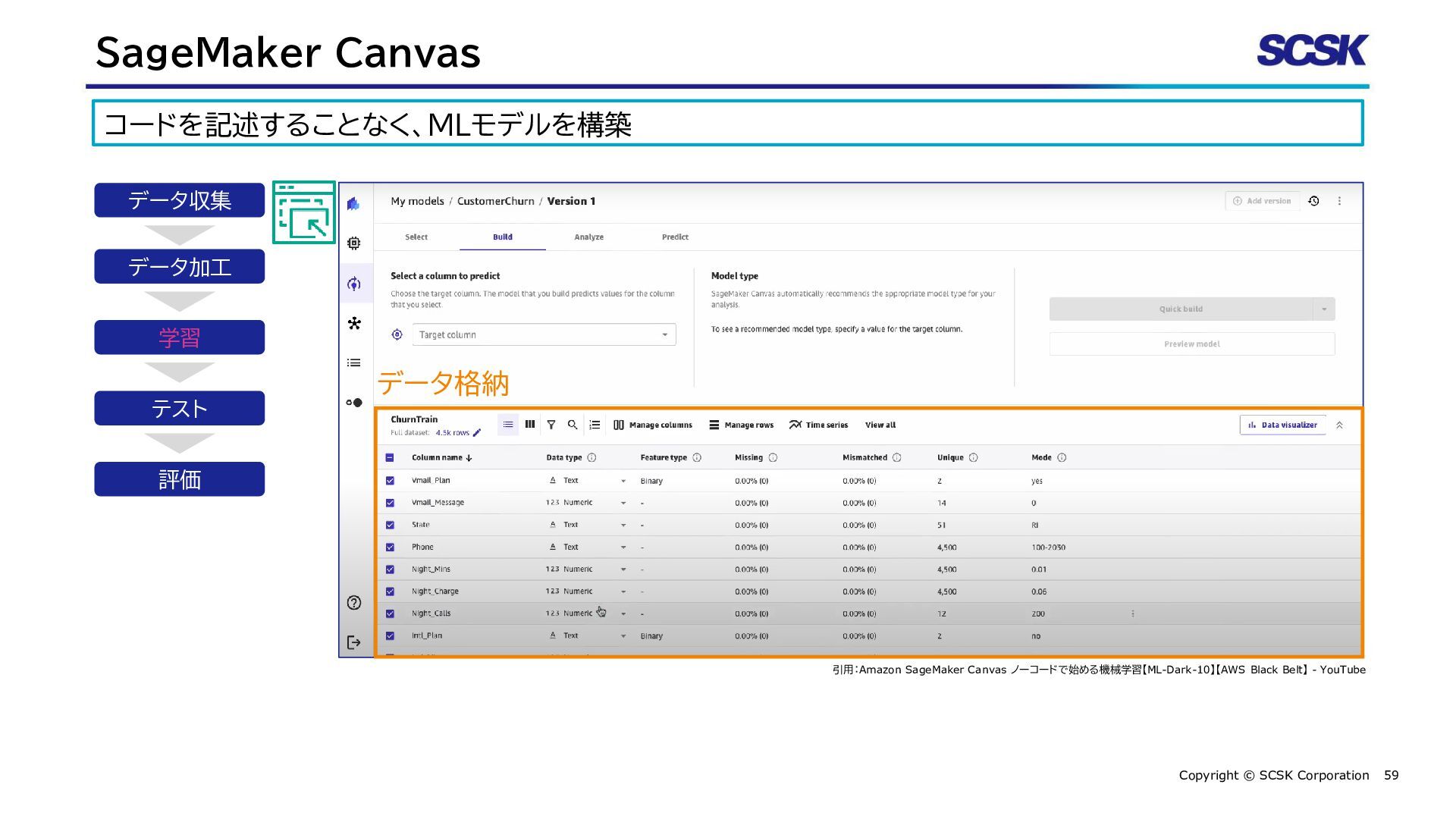This screenshot has width=1456, height=819.
Task: Edit the dataset row sample pencil icon
Action: tap(477, 433)
